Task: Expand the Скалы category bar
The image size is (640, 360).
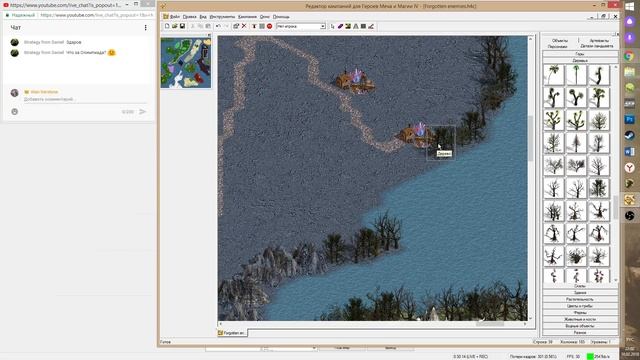Action: (x=580, y=286)
